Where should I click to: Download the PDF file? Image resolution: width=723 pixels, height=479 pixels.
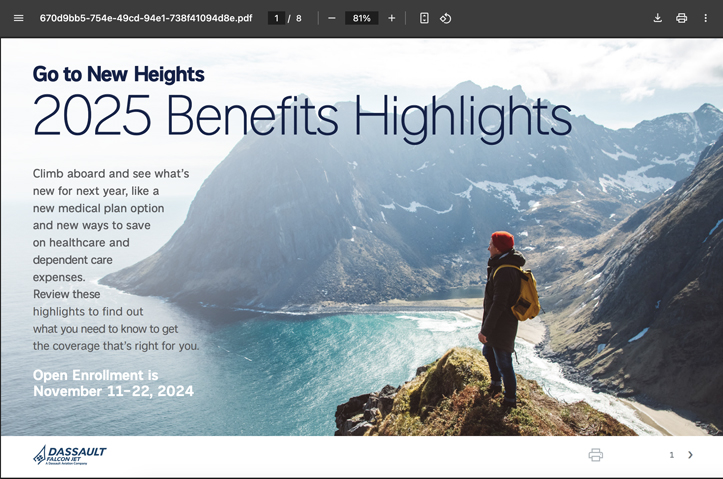click(658, 18)
